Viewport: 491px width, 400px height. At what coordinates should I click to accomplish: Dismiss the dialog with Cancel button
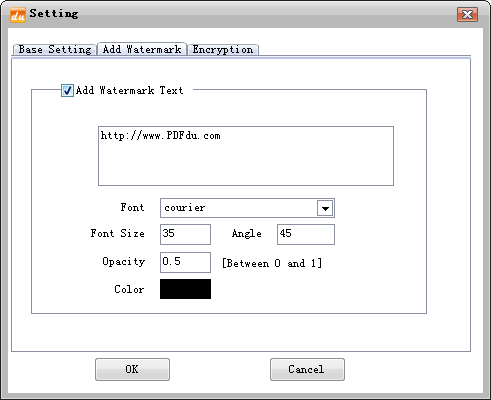307,369
